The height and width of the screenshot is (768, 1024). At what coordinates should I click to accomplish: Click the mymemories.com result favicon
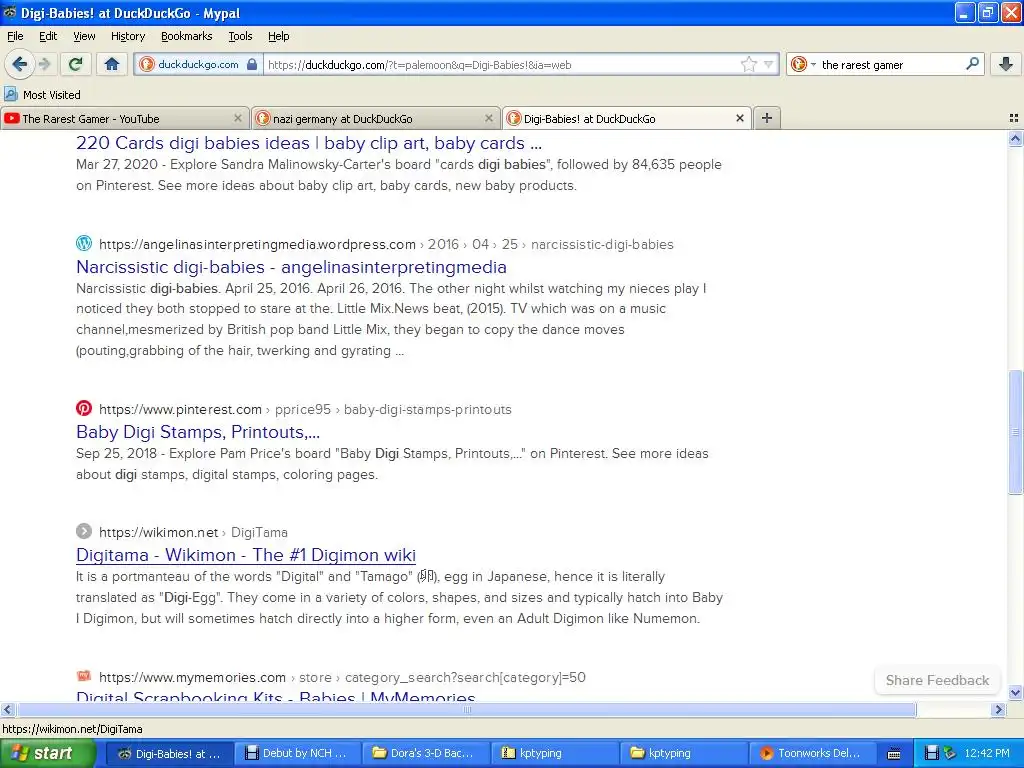(x=84, y=676)
